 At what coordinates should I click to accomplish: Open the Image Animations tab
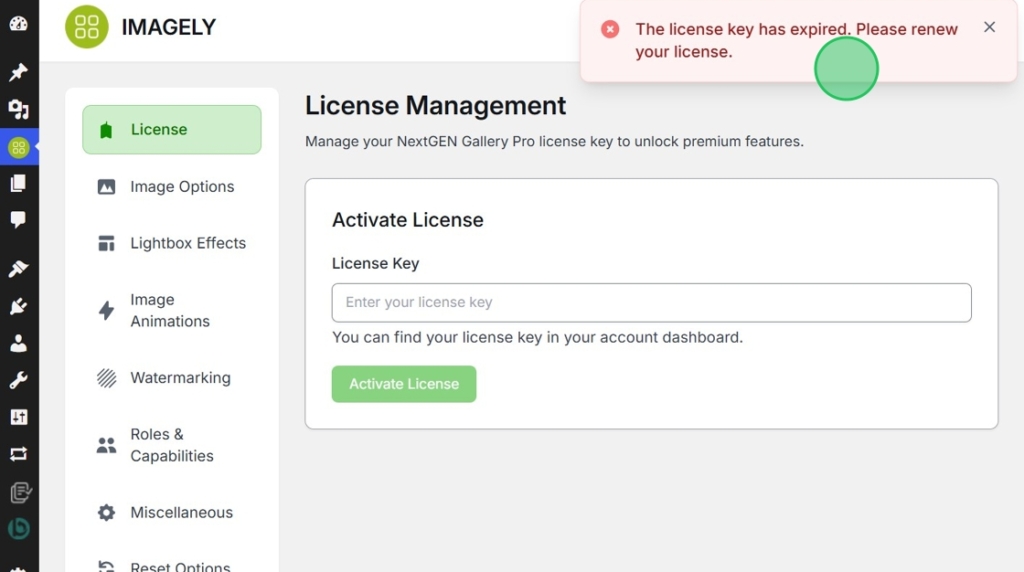pyautogui.click(x=172, y=310)
